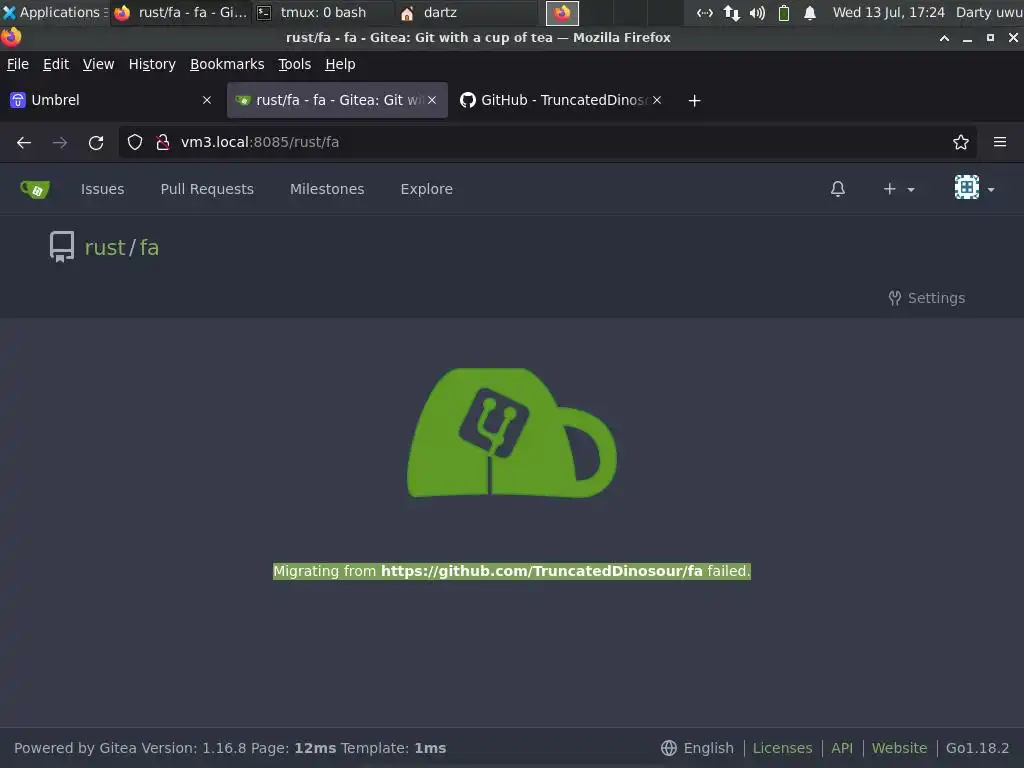
Task: Click the Settings wrench icon
Action: coord(895,298)
